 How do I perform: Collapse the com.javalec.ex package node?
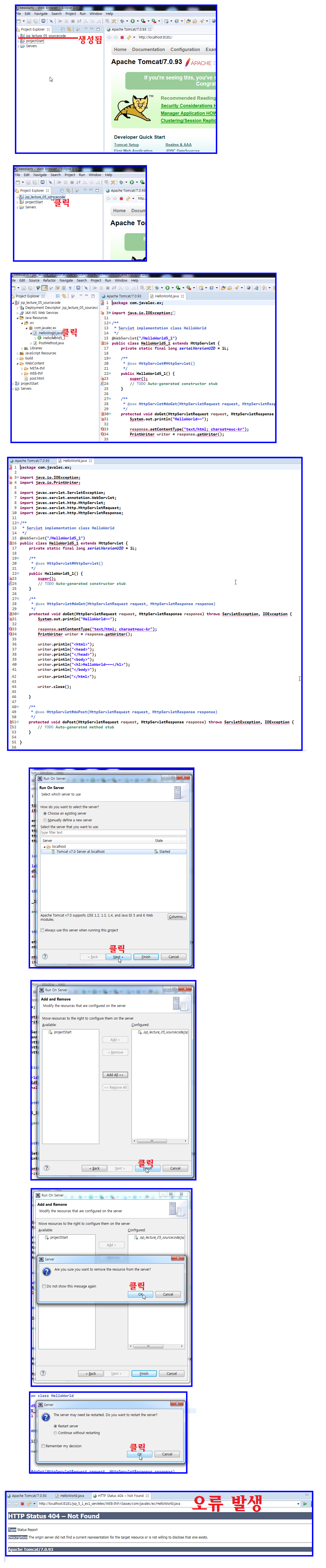click(27, 328)
